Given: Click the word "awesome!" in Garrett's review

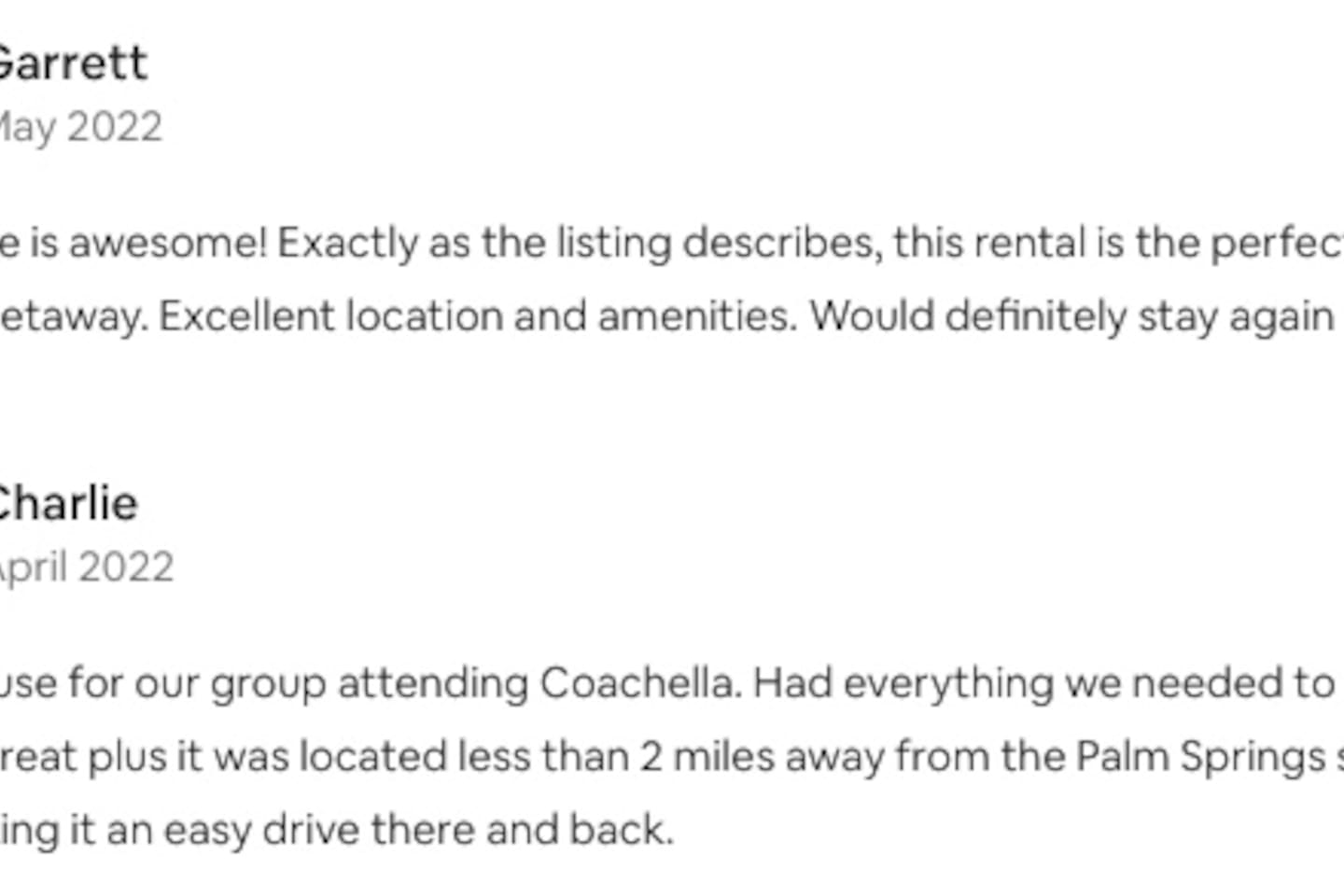Looking at the screenshot, I should (x=168, y=243).
